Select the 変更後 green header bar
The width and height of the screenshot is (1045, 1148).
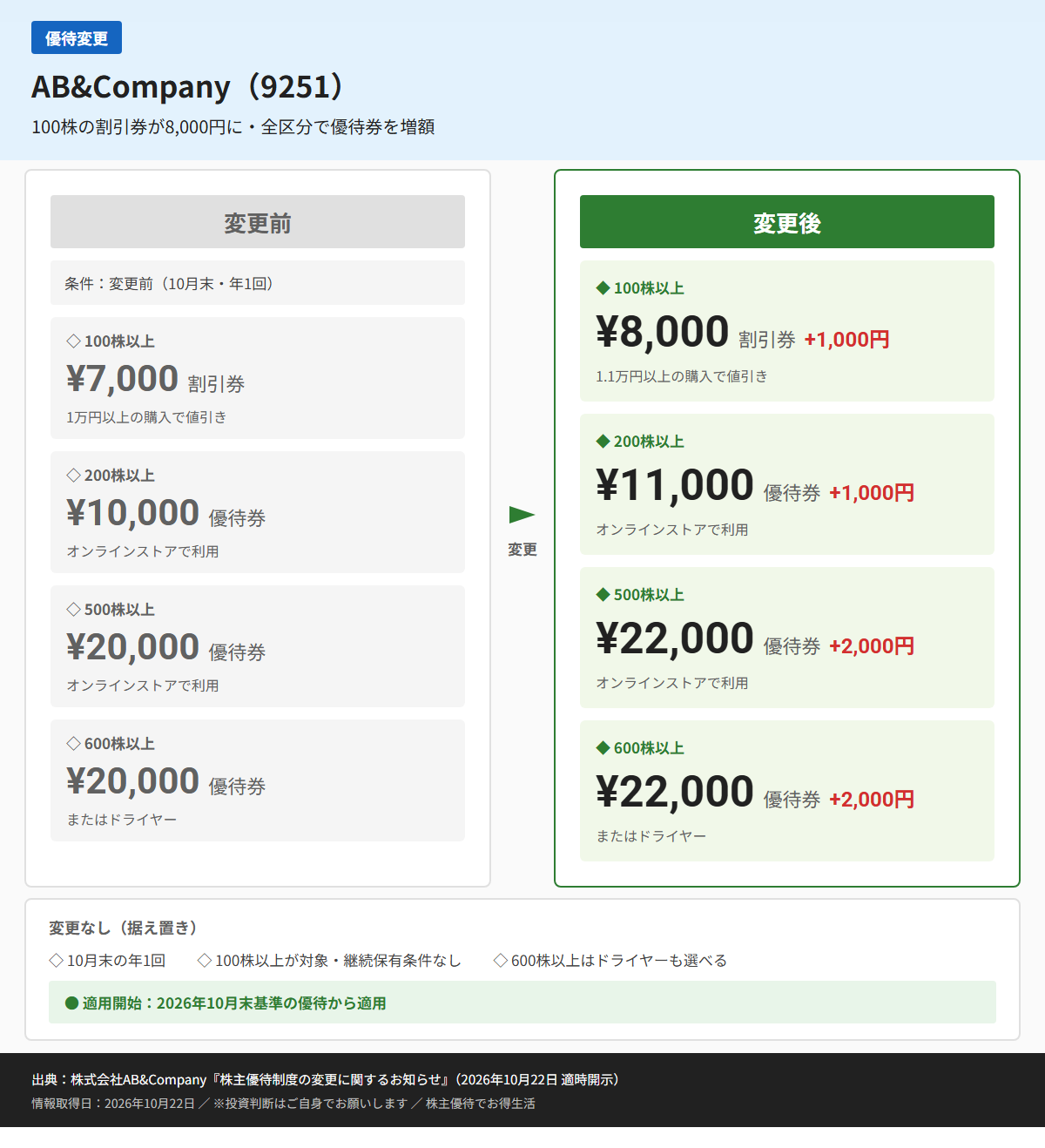(x=787, y=222)
